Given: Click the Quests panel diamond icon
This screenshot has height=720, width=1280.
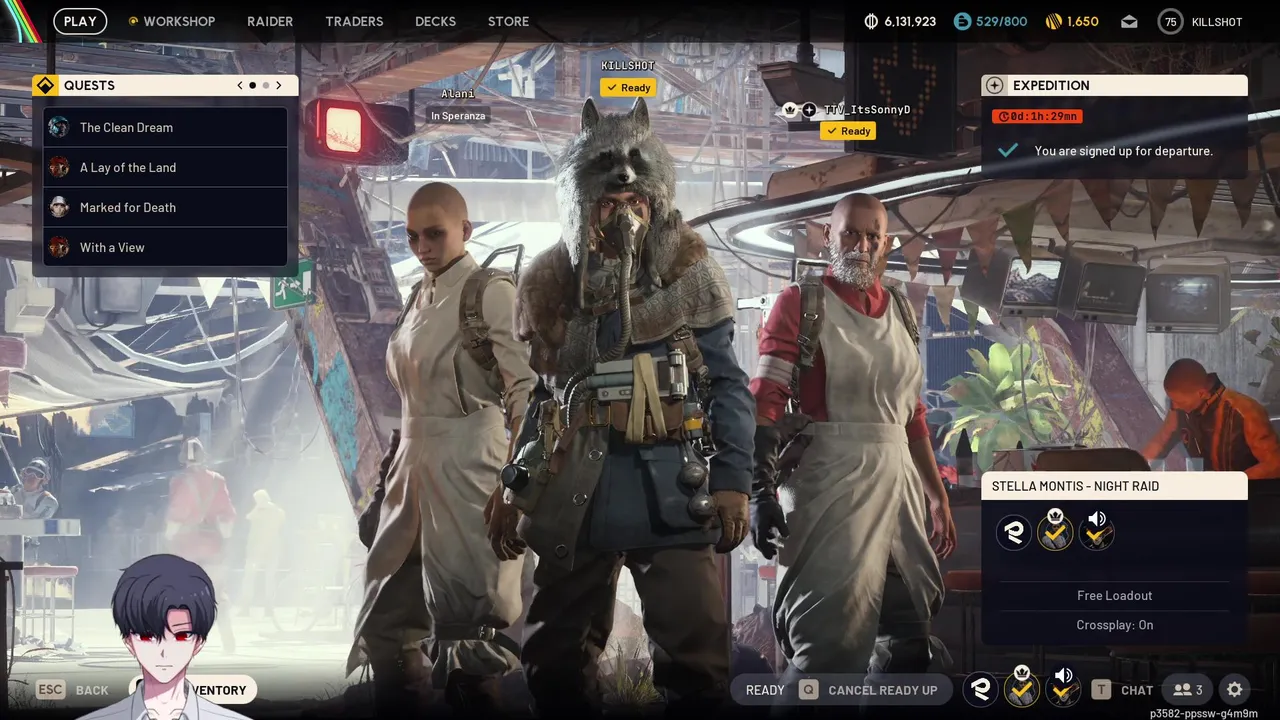Looking at the screenshot, I should pos(44,86).
